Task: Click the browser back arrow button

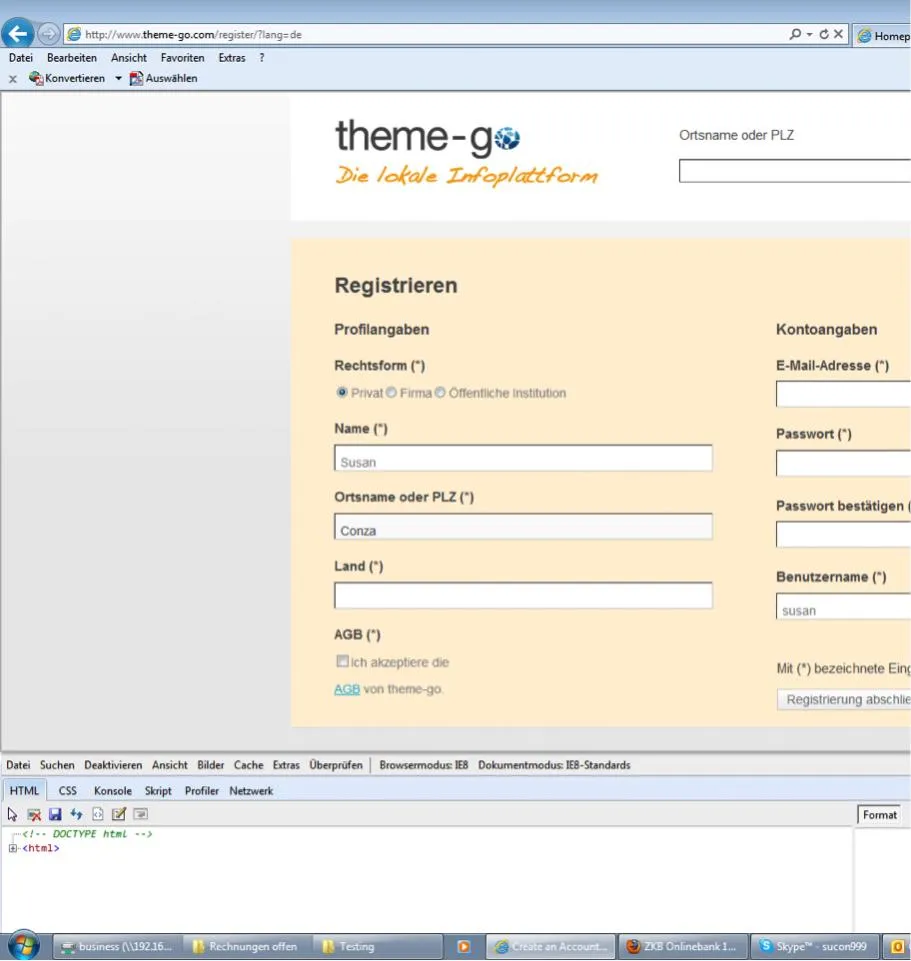Action: [x=17, y=34]
